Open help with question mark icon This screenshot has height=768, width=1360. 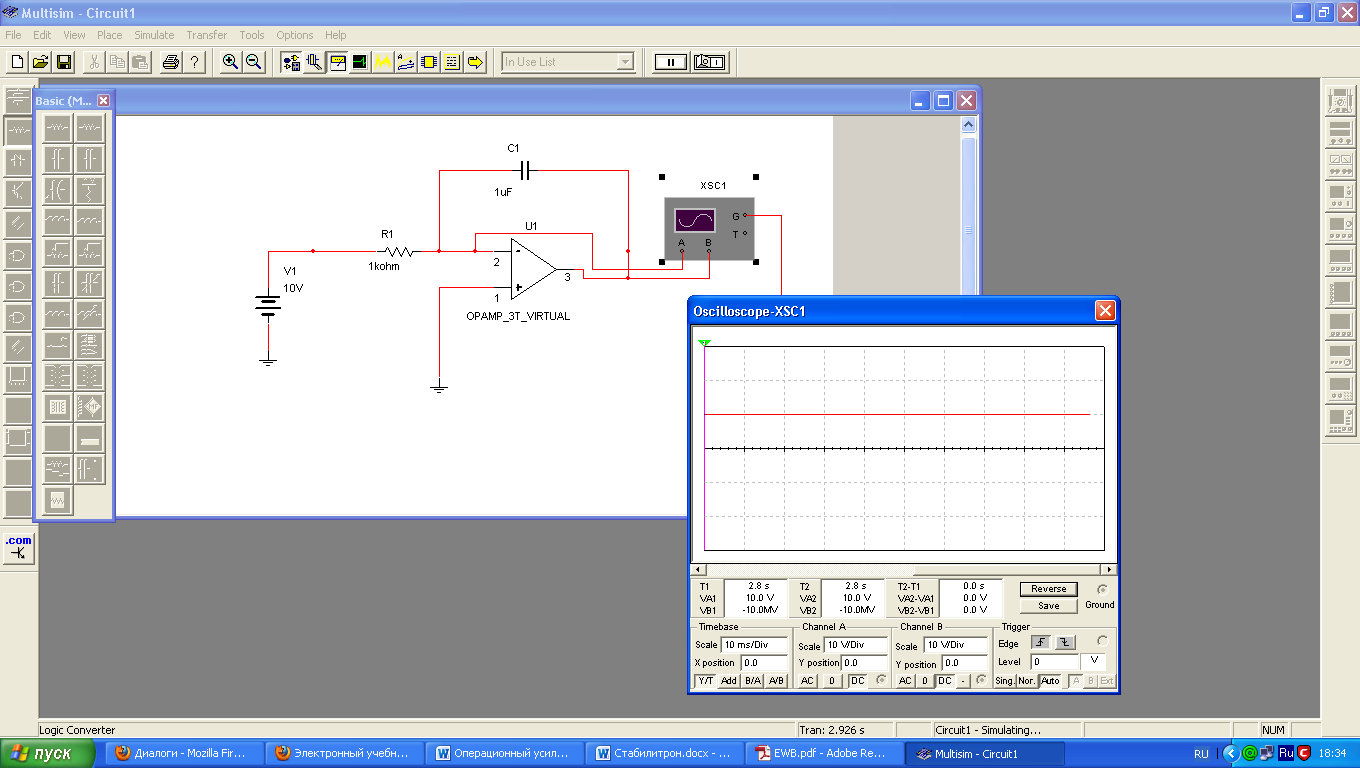click(x=194, y=62)
